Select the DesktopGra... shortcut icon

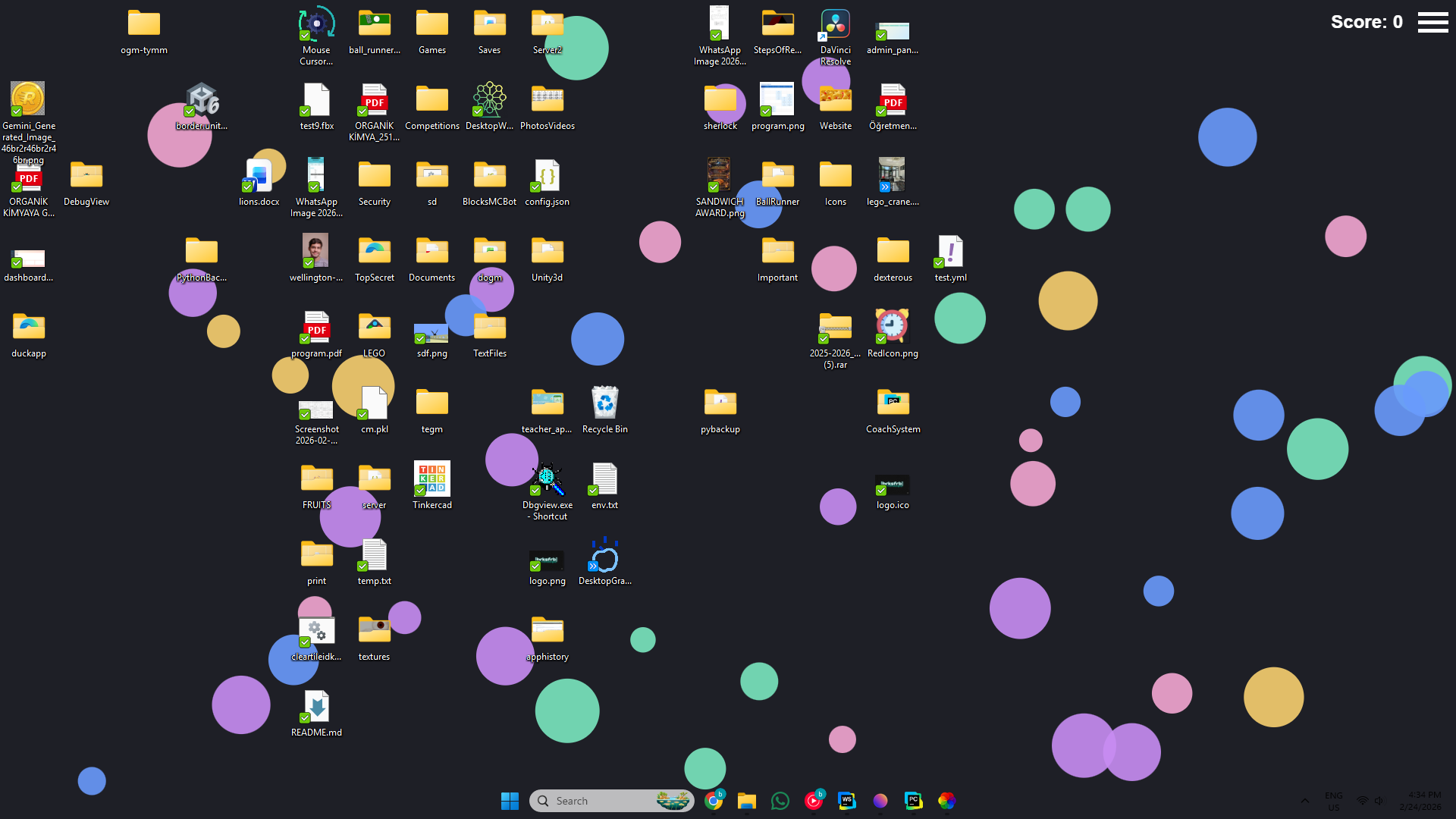(604, 554)
